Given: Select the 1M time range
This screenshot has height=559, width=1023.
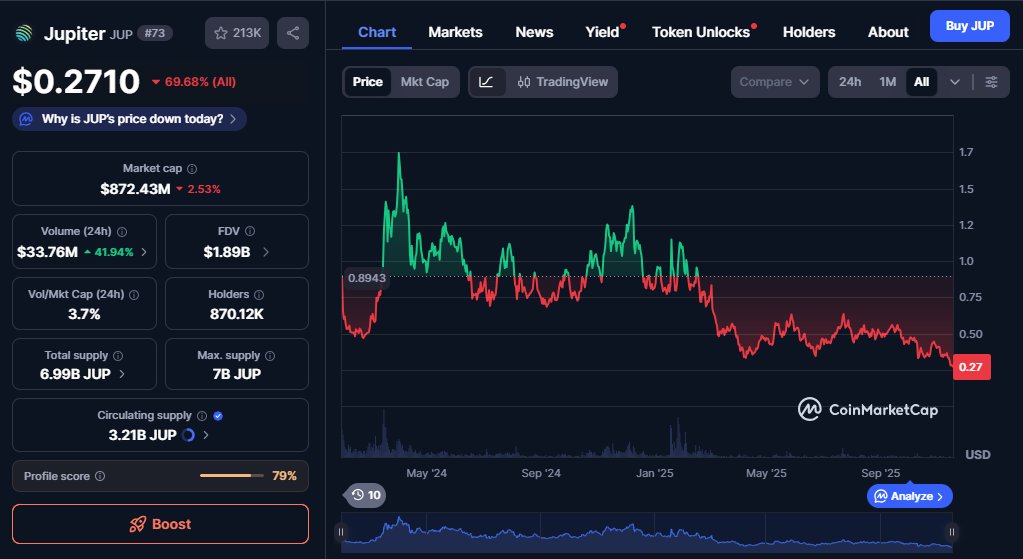Looking at the screenshot, I should (x=887, y=82).
